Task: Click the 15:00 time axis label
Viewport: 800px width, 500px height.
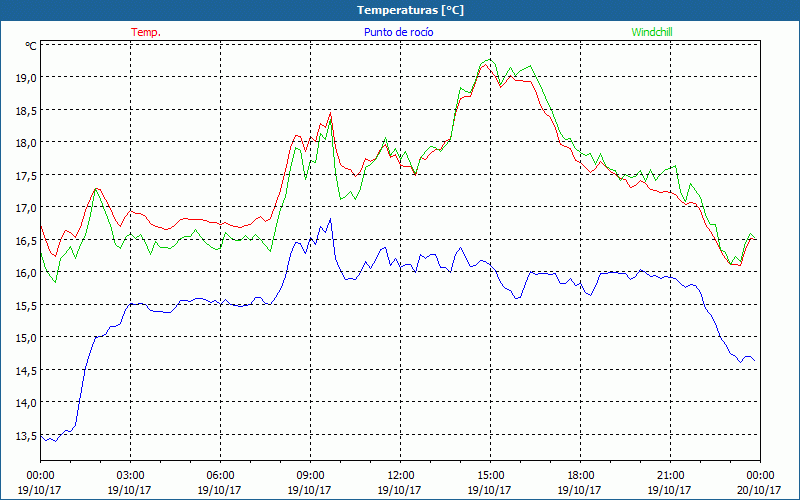Action: pos(490,476)
